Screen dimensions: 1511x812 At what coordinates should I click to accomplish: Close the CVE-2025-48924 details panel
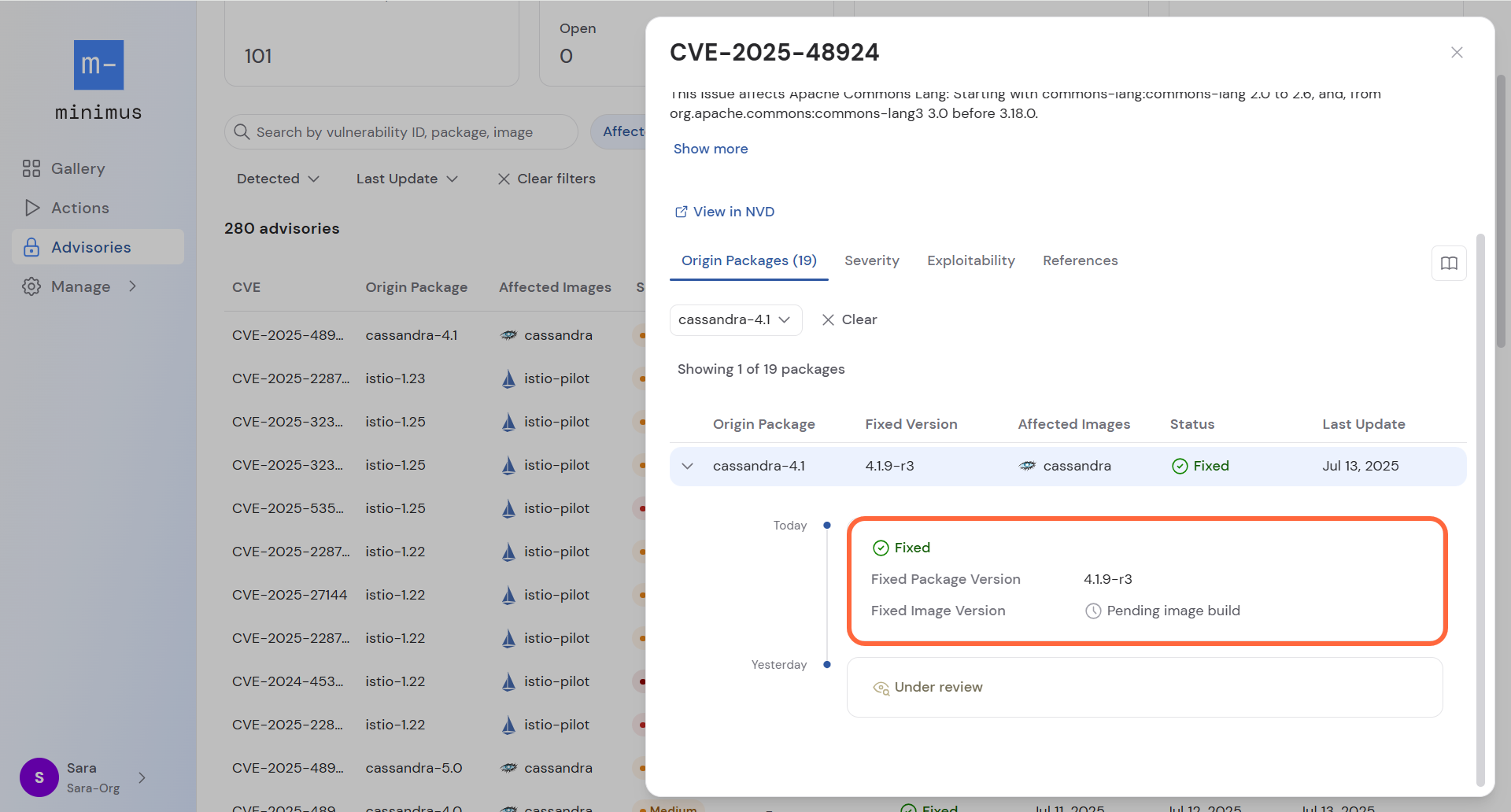[x=1457, y=52]
